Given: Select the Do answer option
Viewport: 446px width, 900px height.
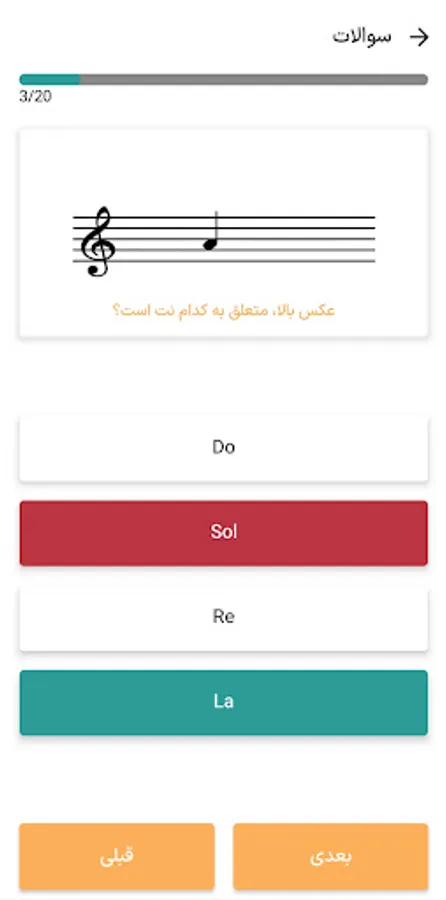Looking at the screenshot, I should click(x=223, y=448).
